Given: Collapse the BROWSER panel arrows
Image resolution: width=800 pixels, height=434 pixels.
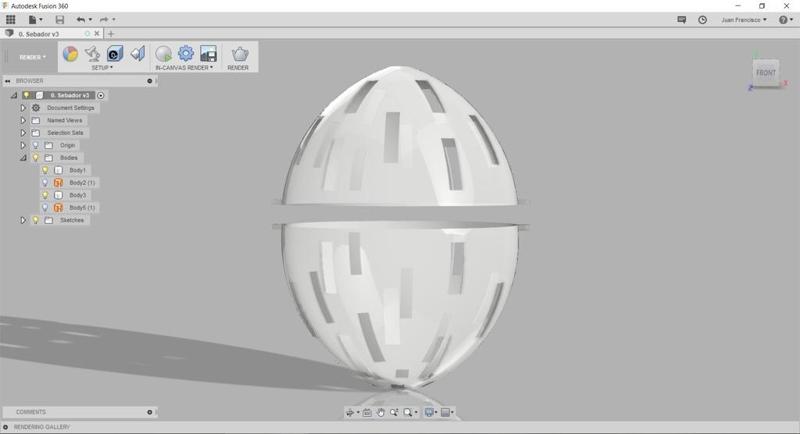Looking at the screenshot, I should coord(8,81).
